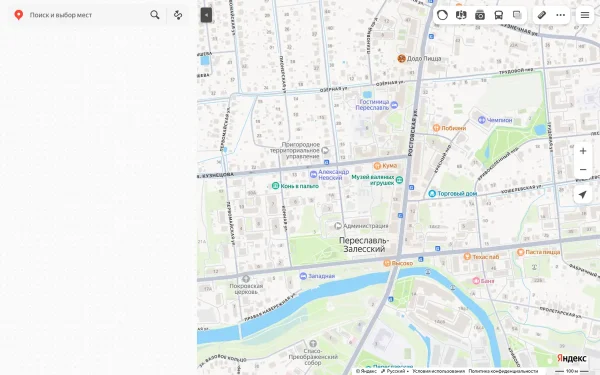Image resolution: width=600 pixels, height=375 pixels.
Task: Click the search magnifier icon
Action: click(155, 15)
